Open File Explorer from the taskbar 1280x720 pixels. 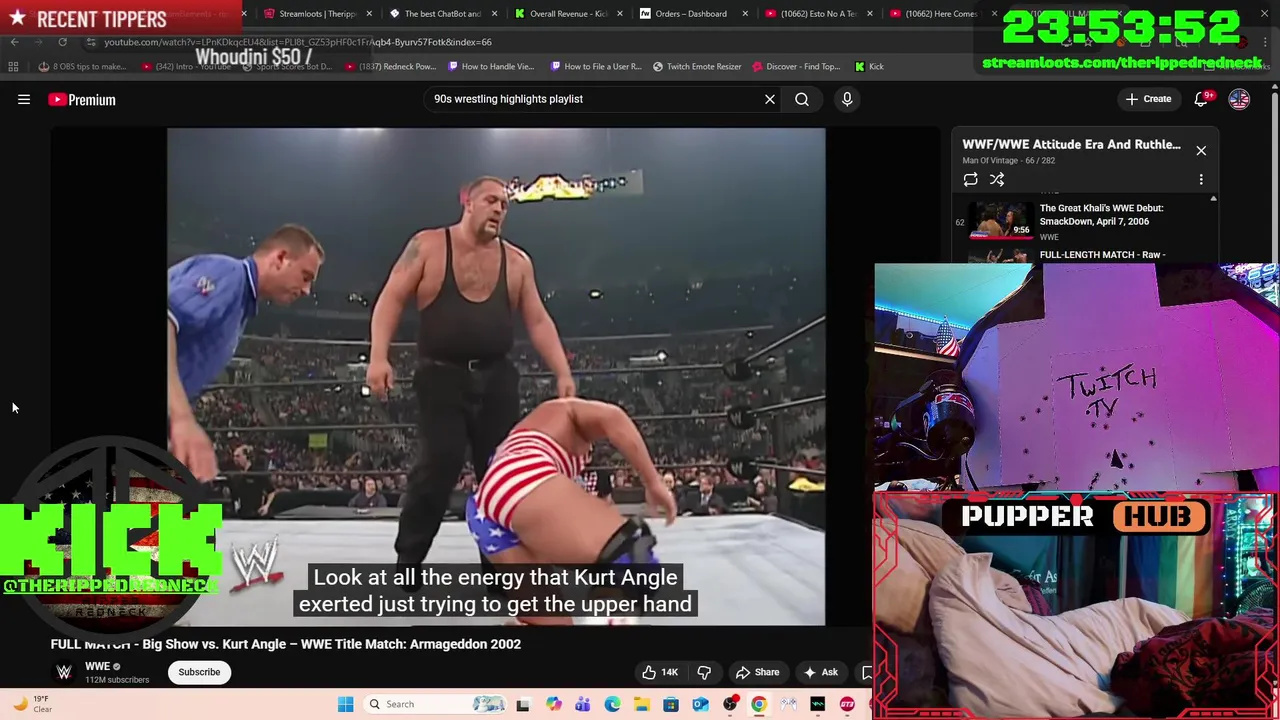(641, 704)
